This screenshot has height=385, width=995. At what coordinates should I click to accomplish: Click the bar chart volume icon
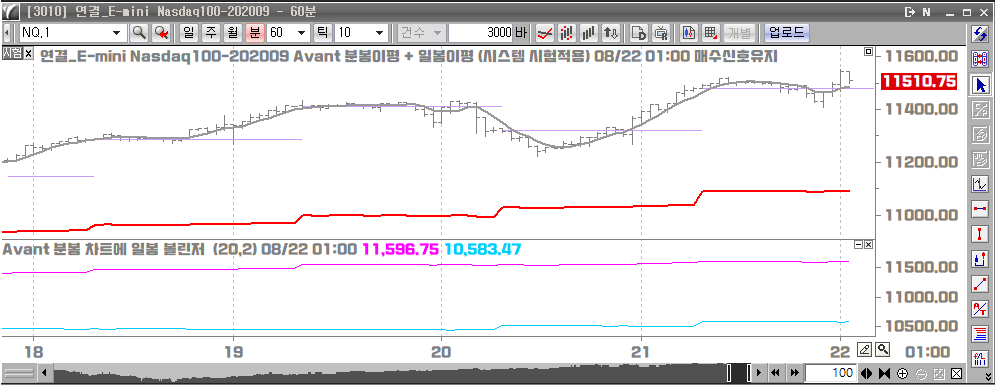coord(590,32)
